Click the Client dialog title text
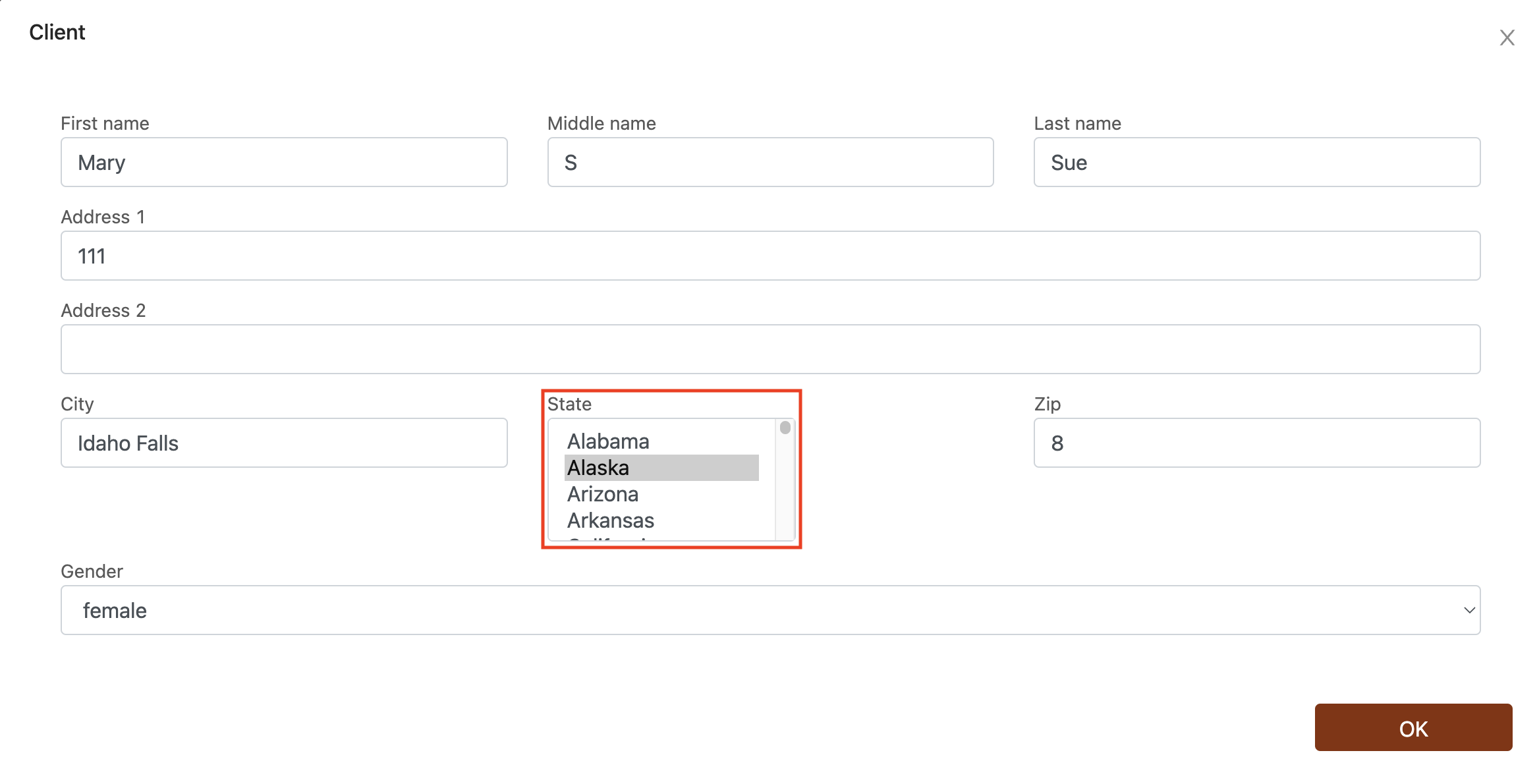This screenshot has height=784, width=1539. point(57,32)
